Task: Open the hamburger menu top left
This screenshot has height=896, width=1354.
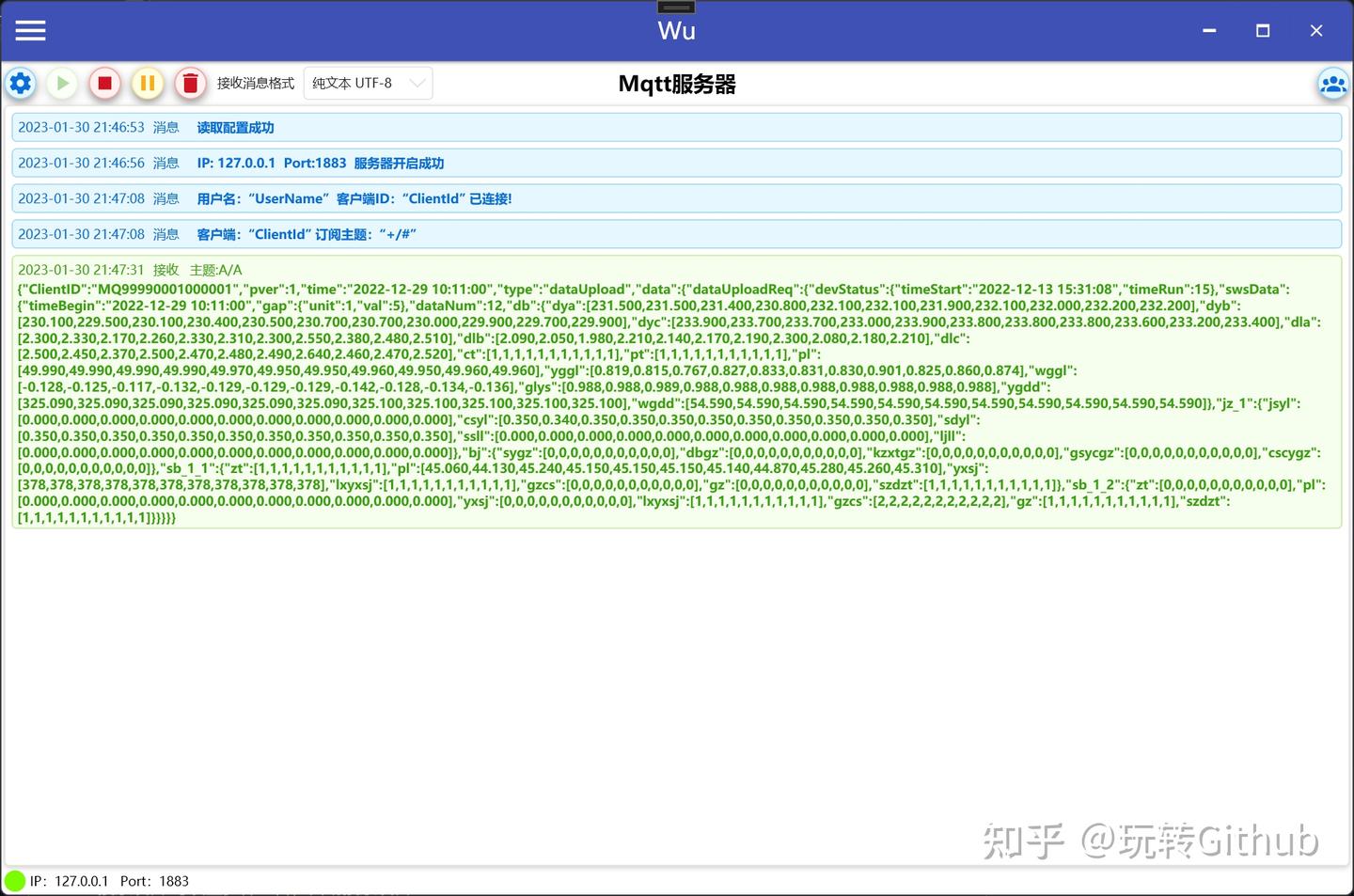Action: click(x=30, y=30)
